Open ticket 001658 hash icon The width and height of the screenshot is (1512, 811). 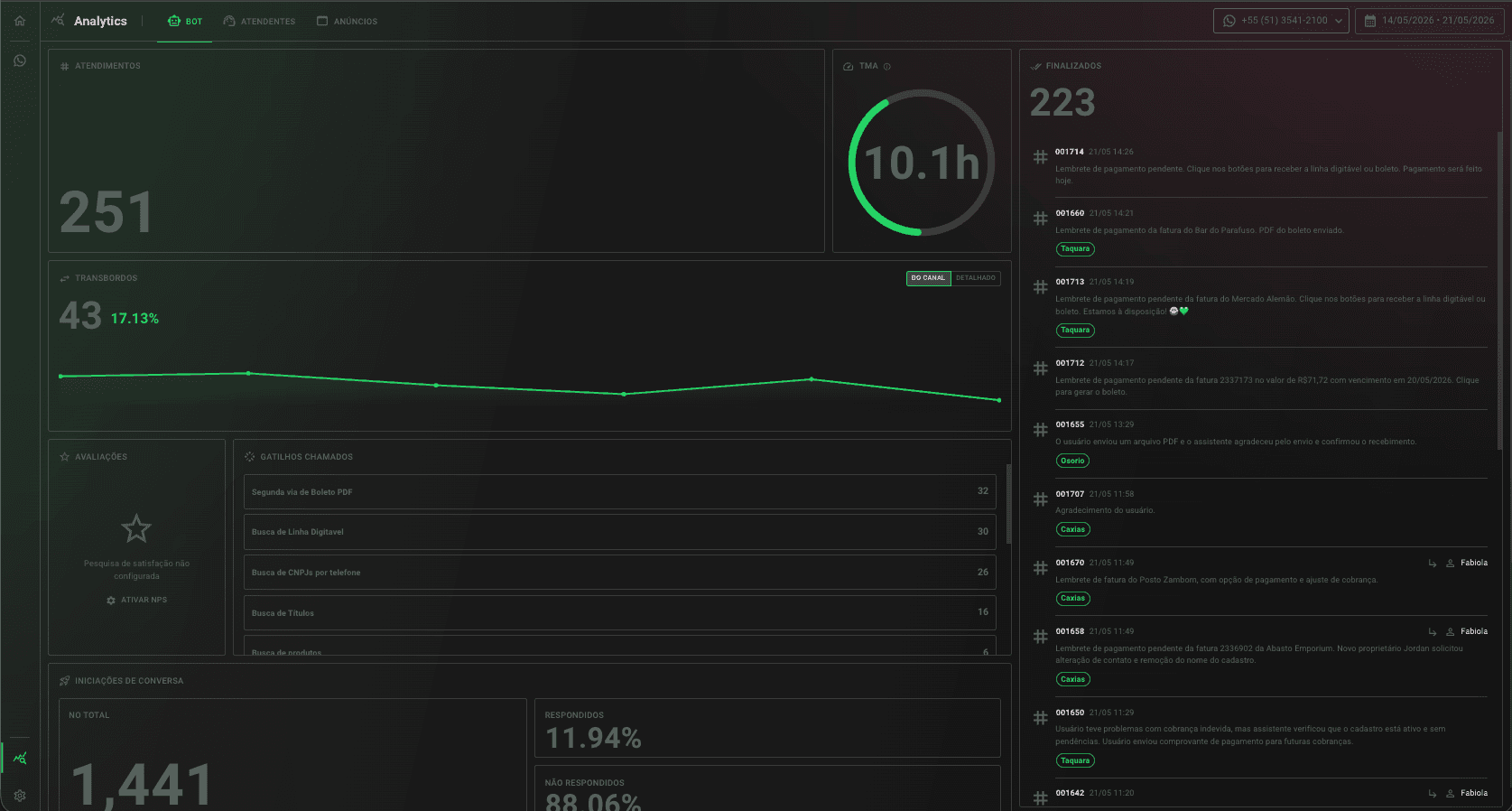coord(1040,637)
